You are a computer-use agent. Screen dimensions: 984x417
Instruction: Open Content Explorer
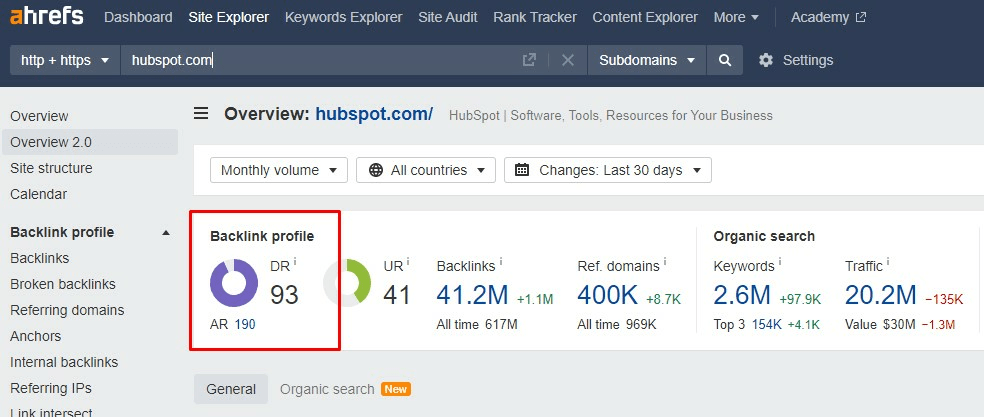pyautogui.click(x=645, y=17)
